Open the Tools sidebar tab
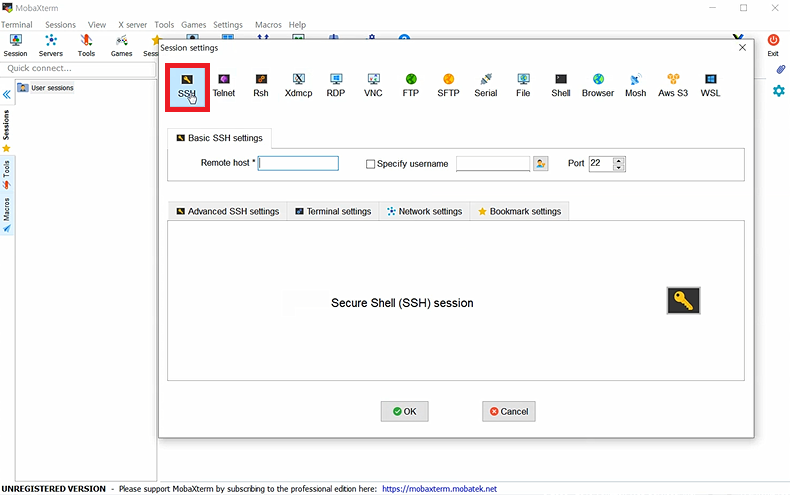 pyautogui.click(x=6, y=174)
